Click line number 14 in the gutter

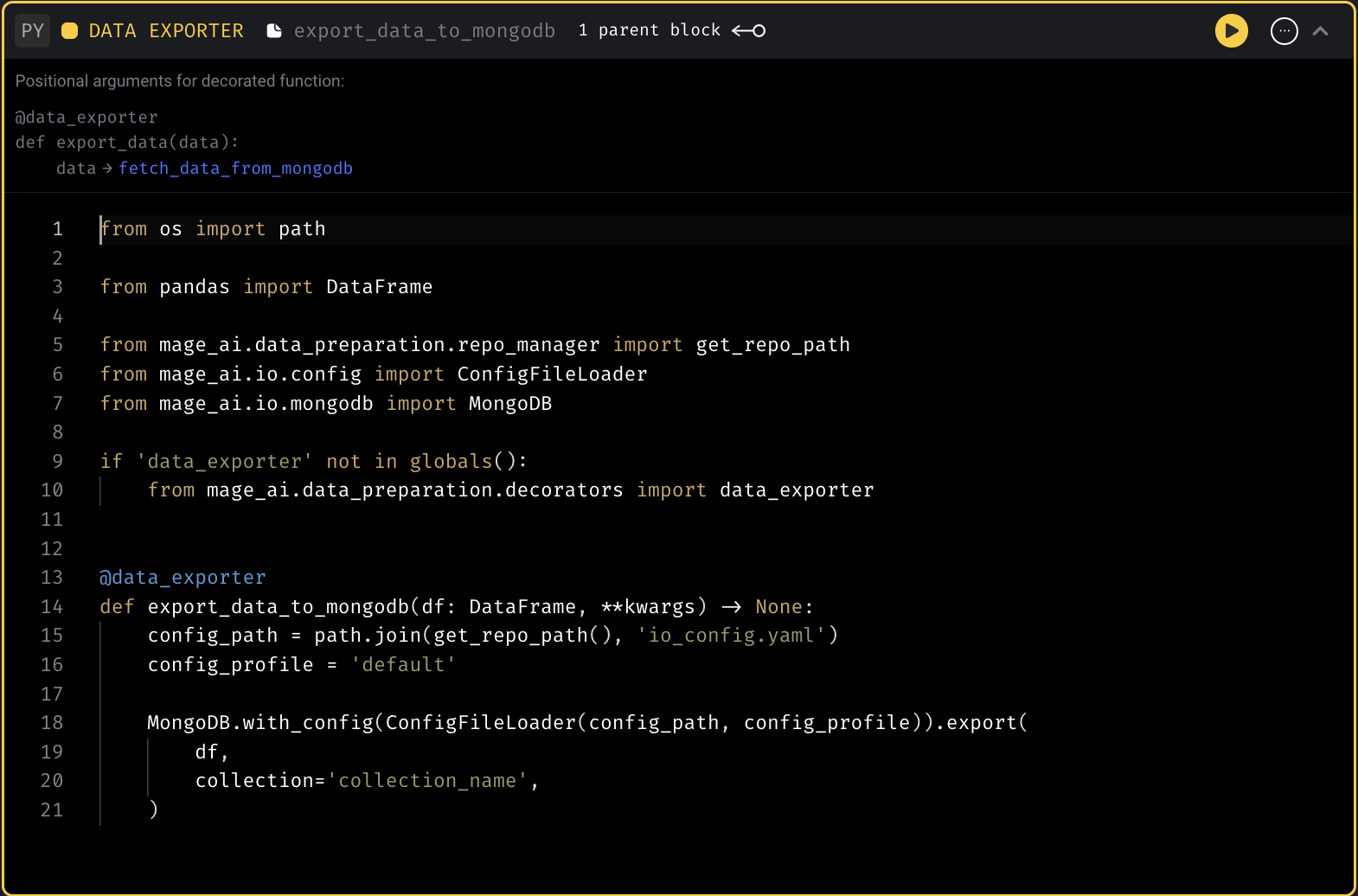coord(52,607)
